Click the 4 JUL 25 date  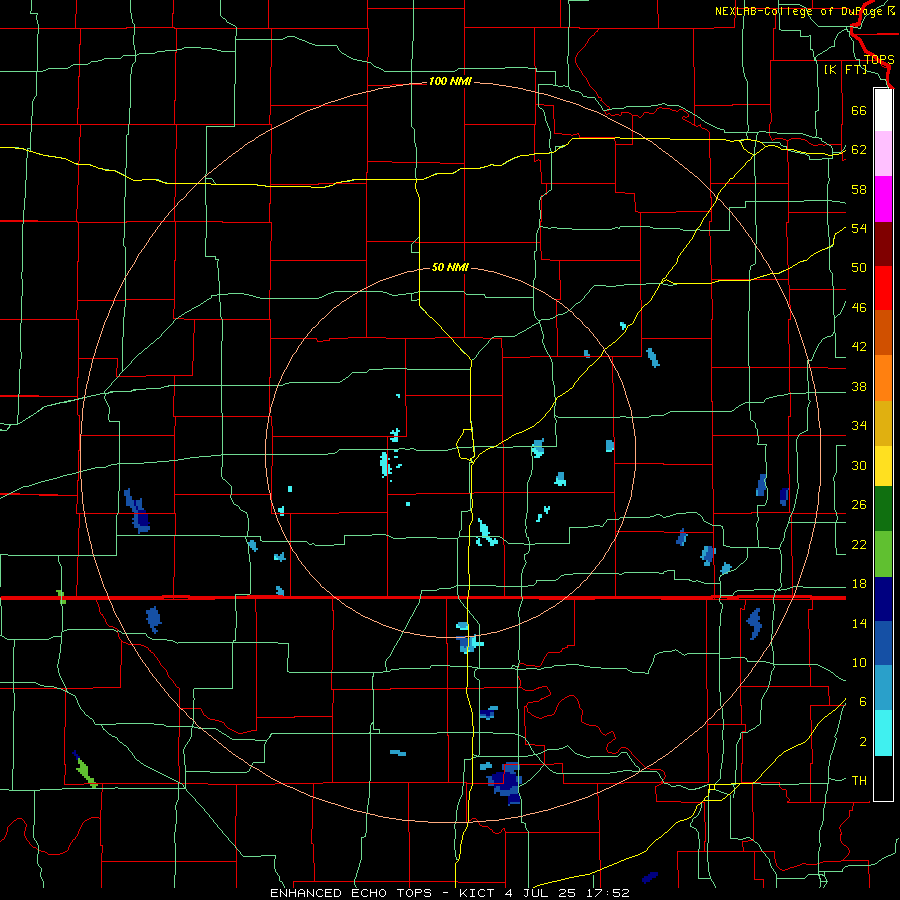(541, 893)
